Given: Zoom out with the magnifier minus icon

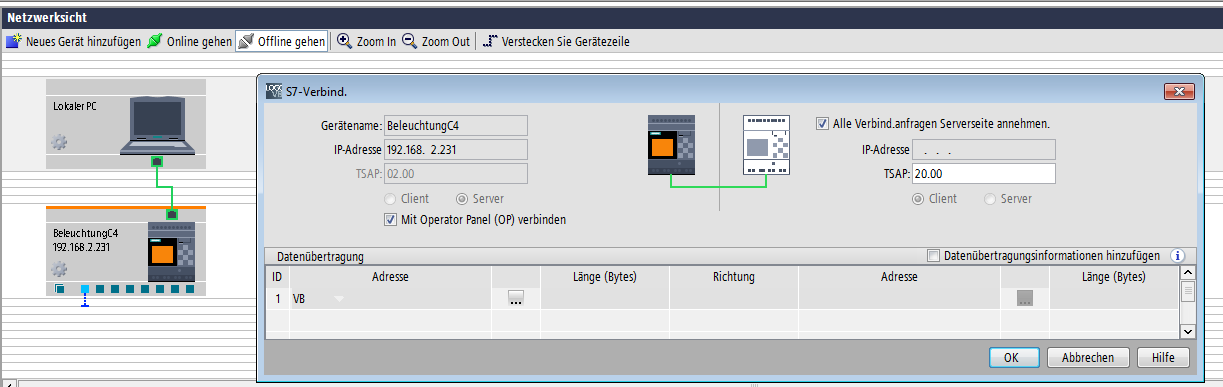Looking at the screenshot, I should 409,42.
